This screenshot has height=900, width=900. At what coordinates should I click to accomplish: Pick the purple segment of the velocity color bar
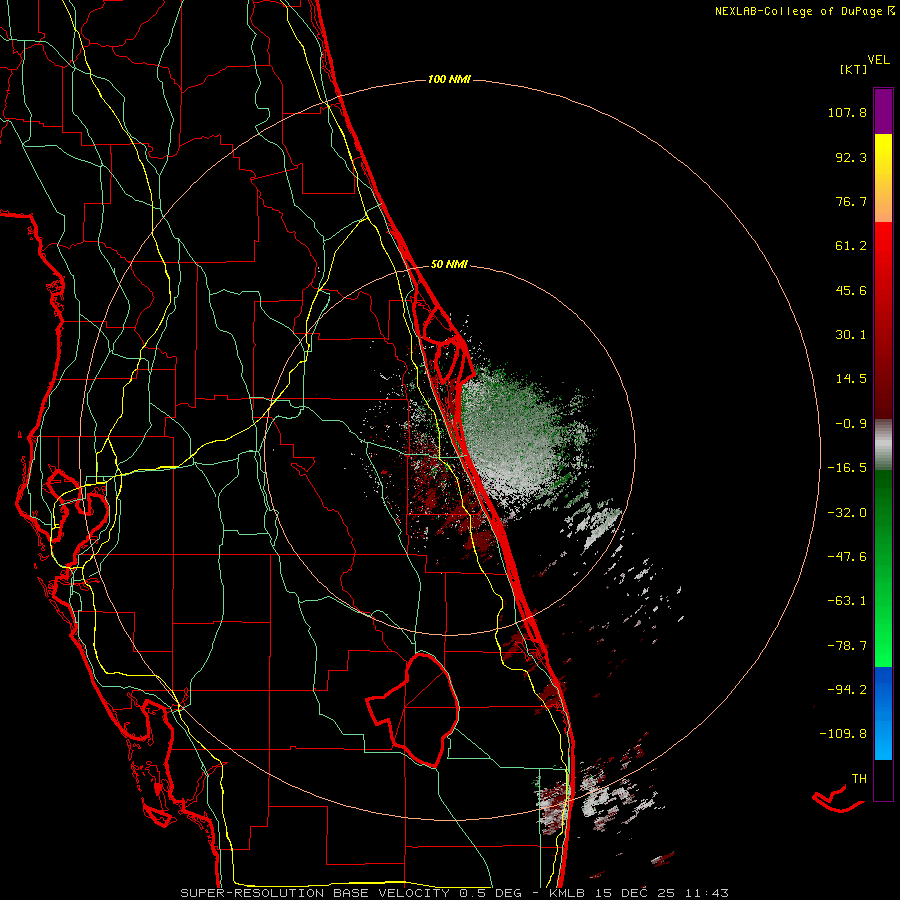(x=883, y=111)
